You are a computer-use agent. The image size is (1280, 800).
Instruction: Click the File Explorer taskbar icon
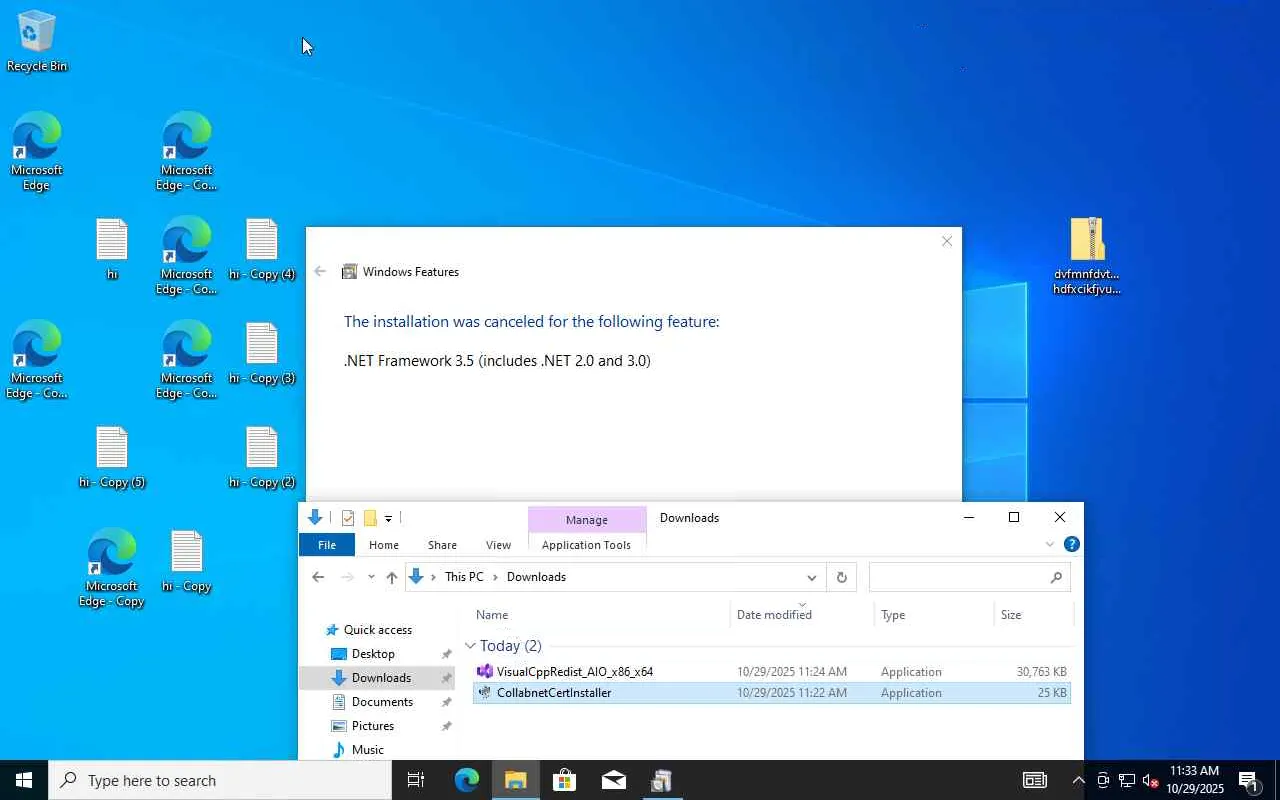(x=515, y=780)
